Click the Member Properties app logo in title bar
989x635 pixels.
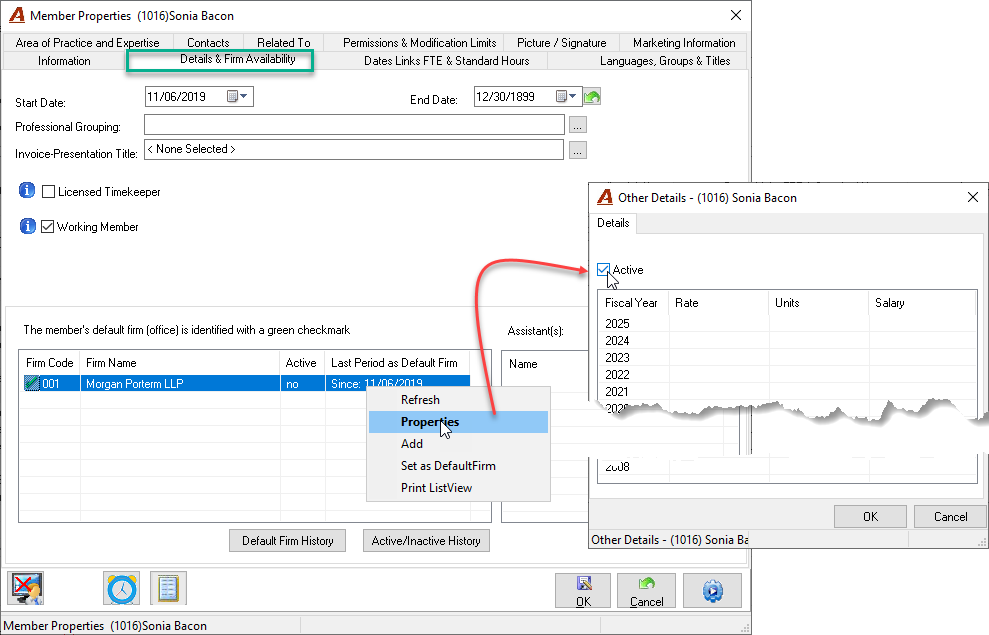[x=17, y=15]
